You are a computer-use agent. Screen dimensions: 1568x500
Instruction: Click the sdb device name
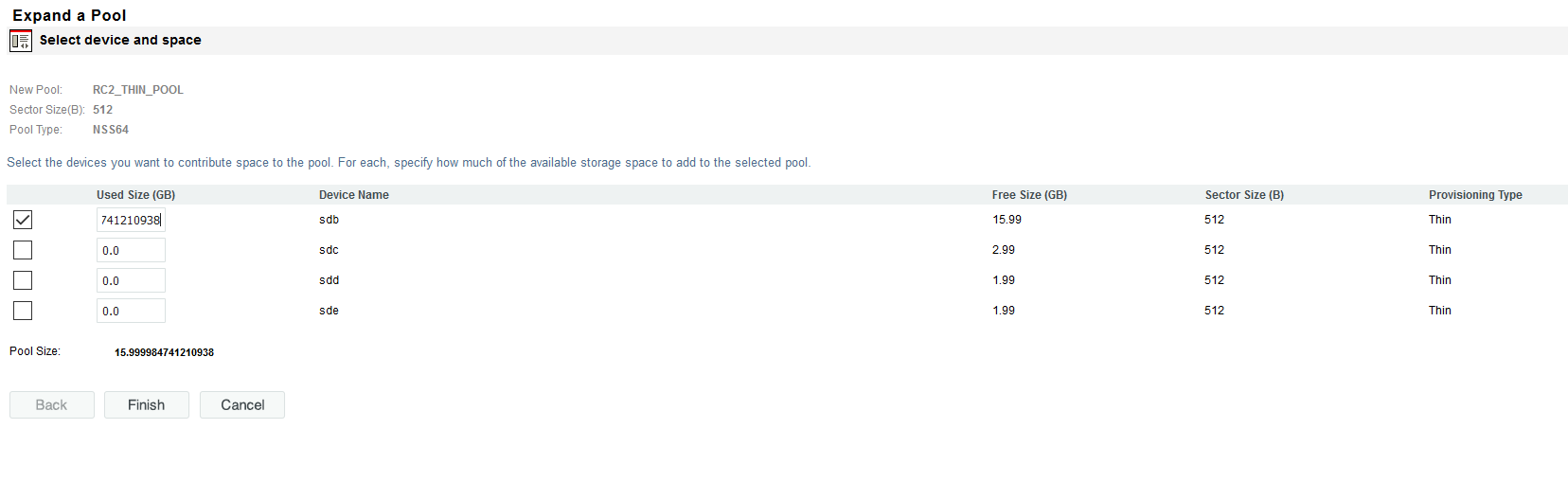(329, 220)
